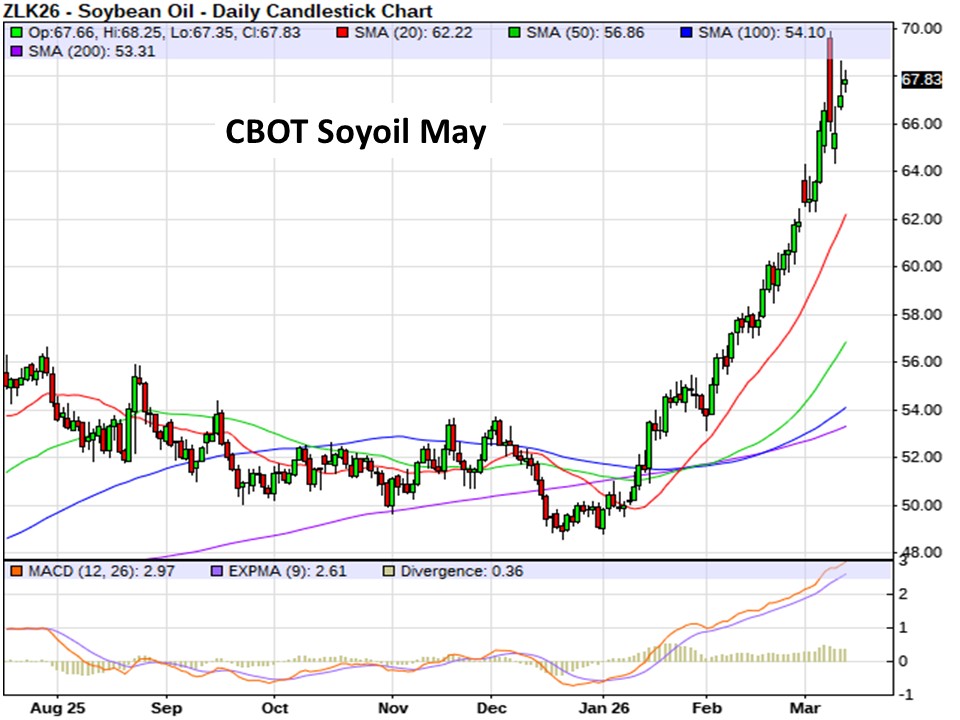
Task: Click the purple SMA (200) legend swatch
Action: tap(14, 50)
